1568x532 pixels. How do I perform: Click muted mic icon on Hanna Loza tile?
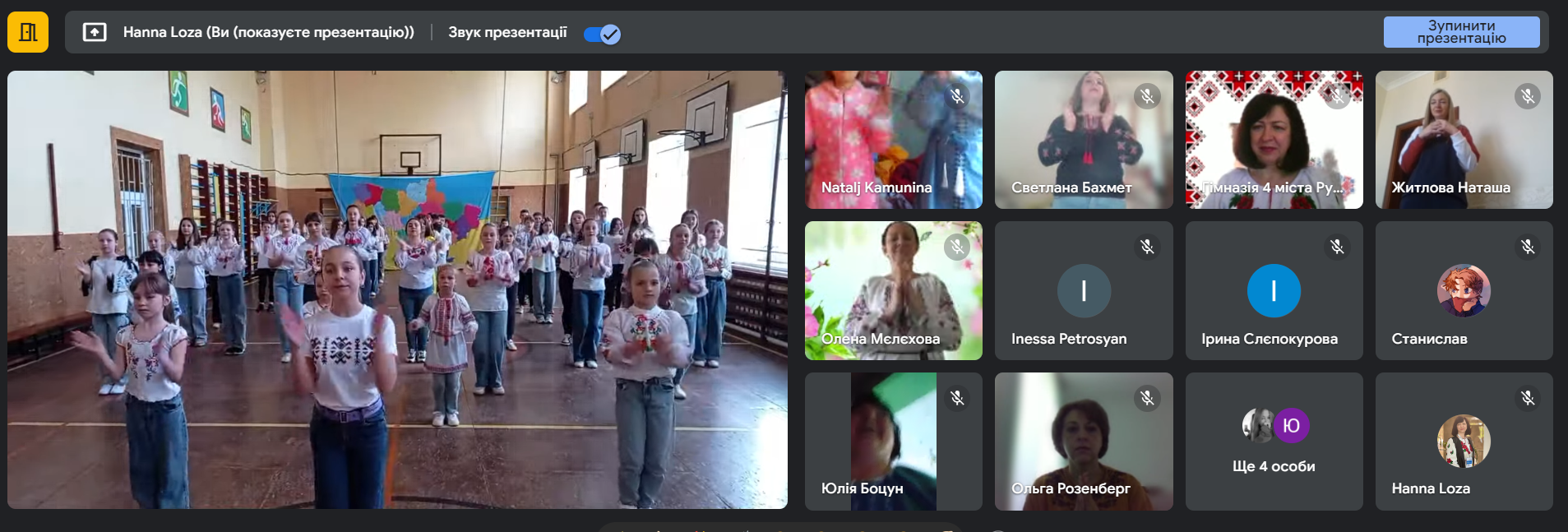pos(1527,398)
